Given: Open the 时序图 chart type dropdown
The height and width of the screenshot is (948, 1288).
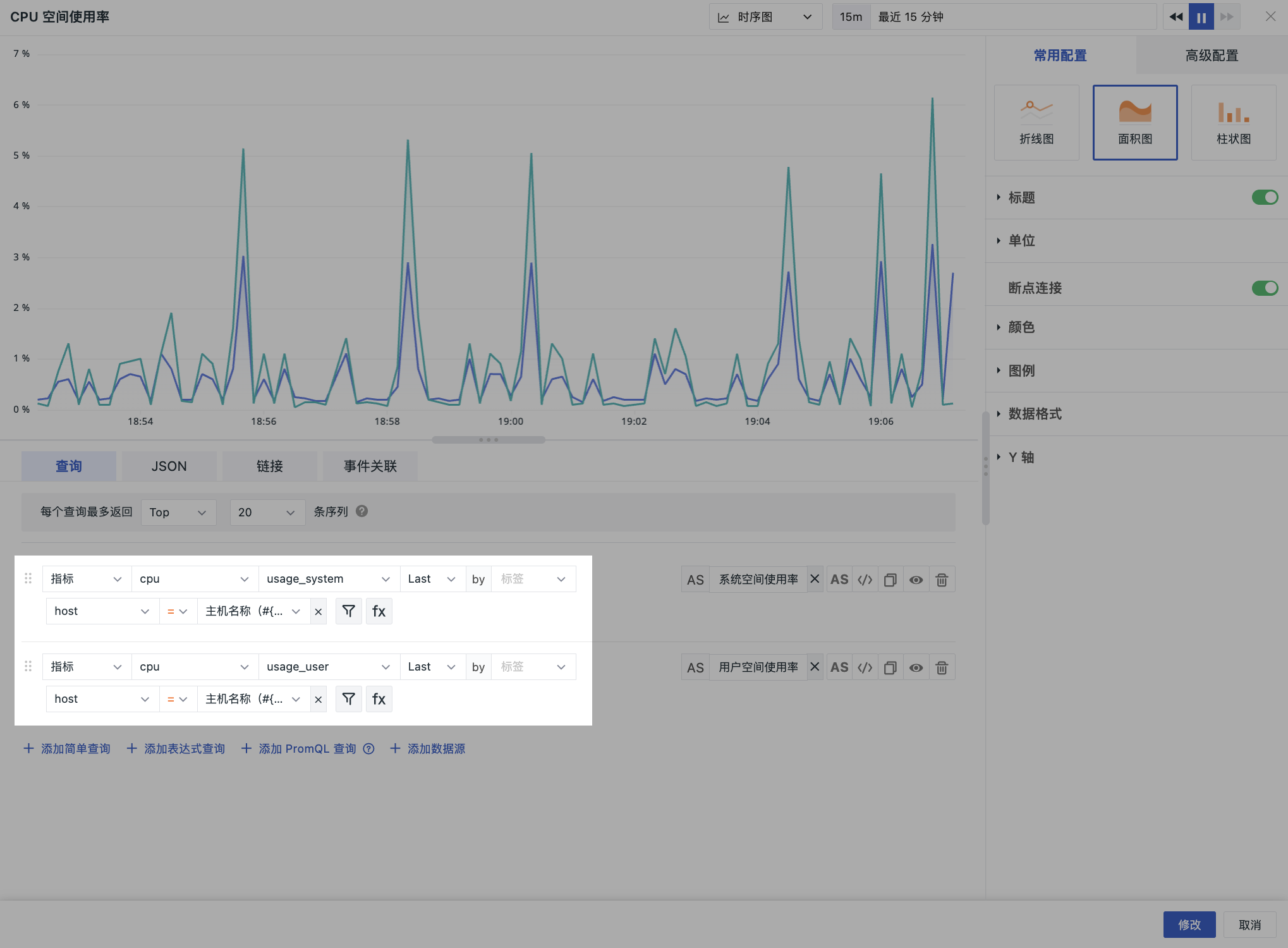Looking at the screenshot, I should coord(765,17).
